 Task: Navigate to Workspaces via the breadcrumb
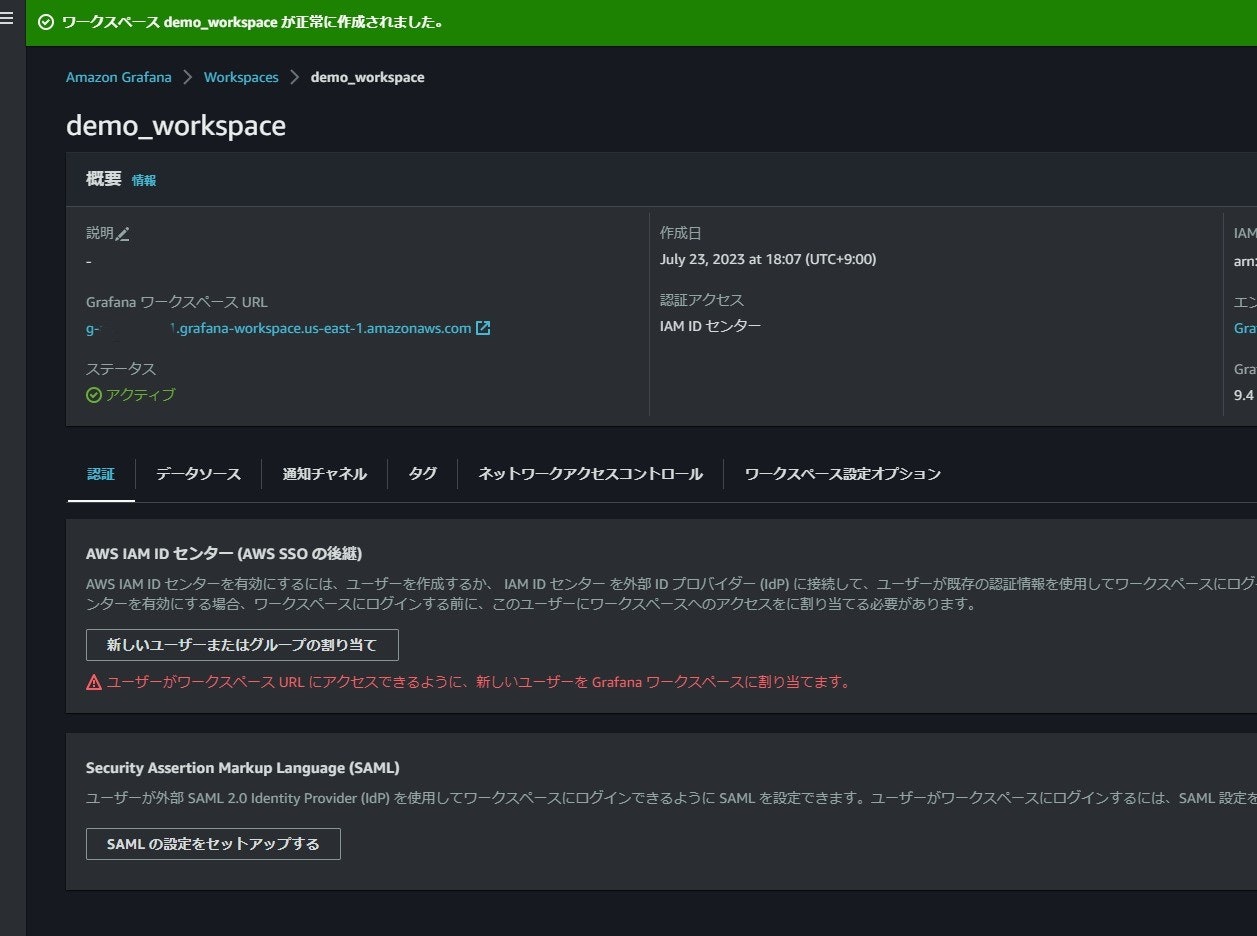[x=240, y=76]
